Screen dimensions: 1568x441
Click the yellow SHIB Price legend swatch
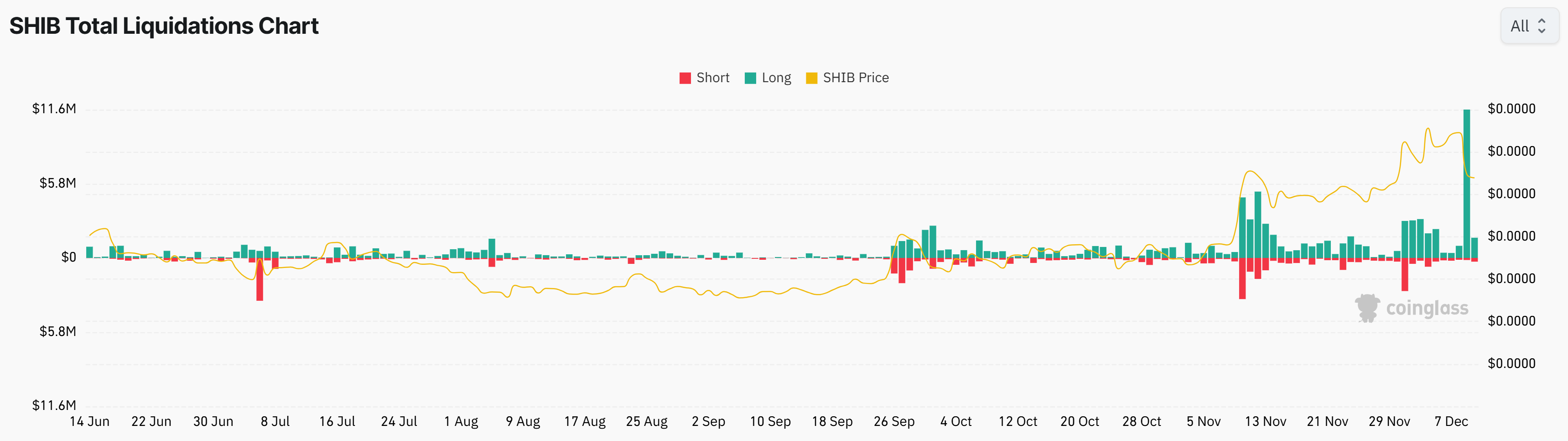pyautogui.click(x=811, y=78)
